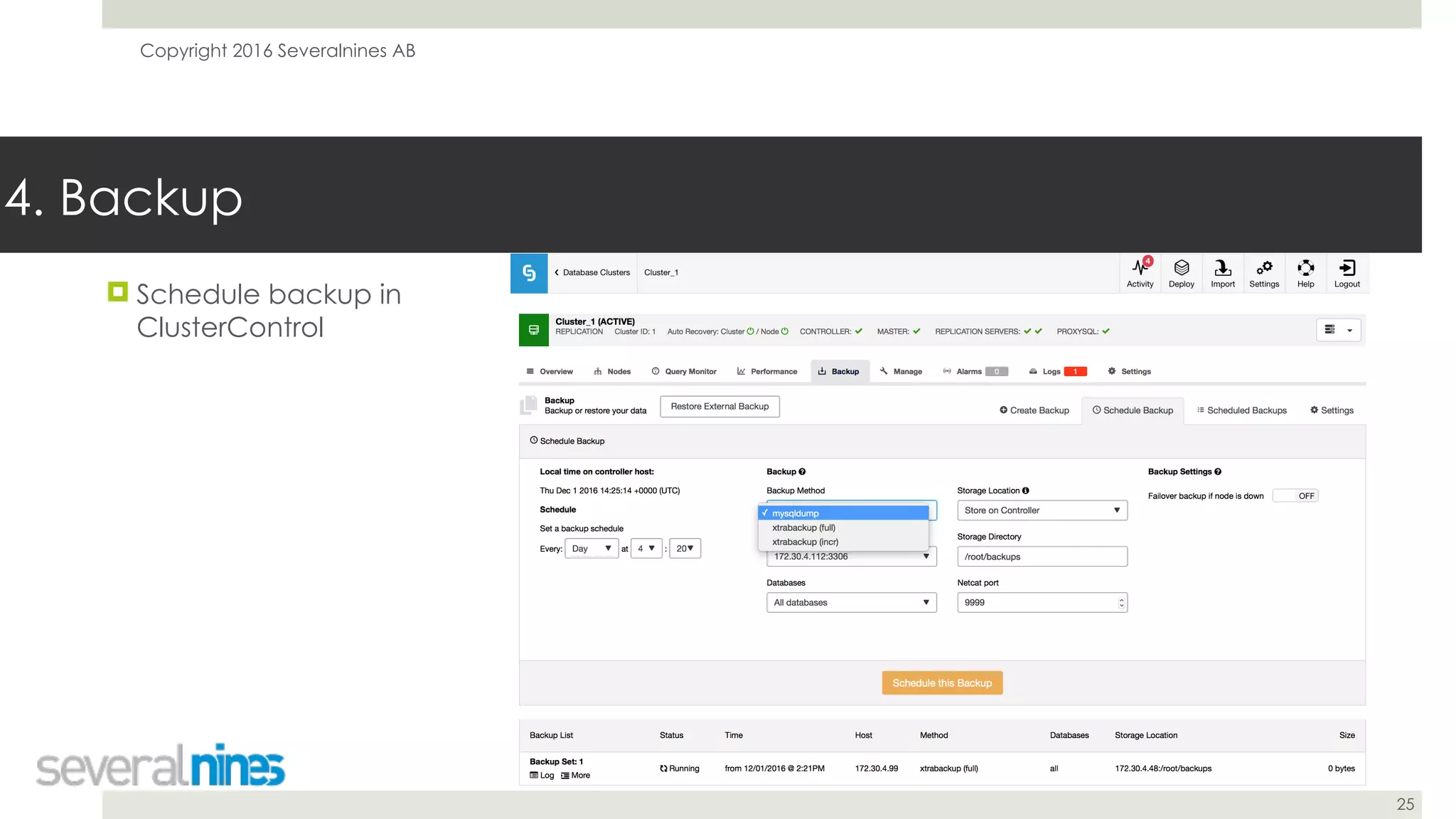Click the Storage Location info icon
The image size is (1456, 819).
pyautogui.click(x=1025, y=491)
